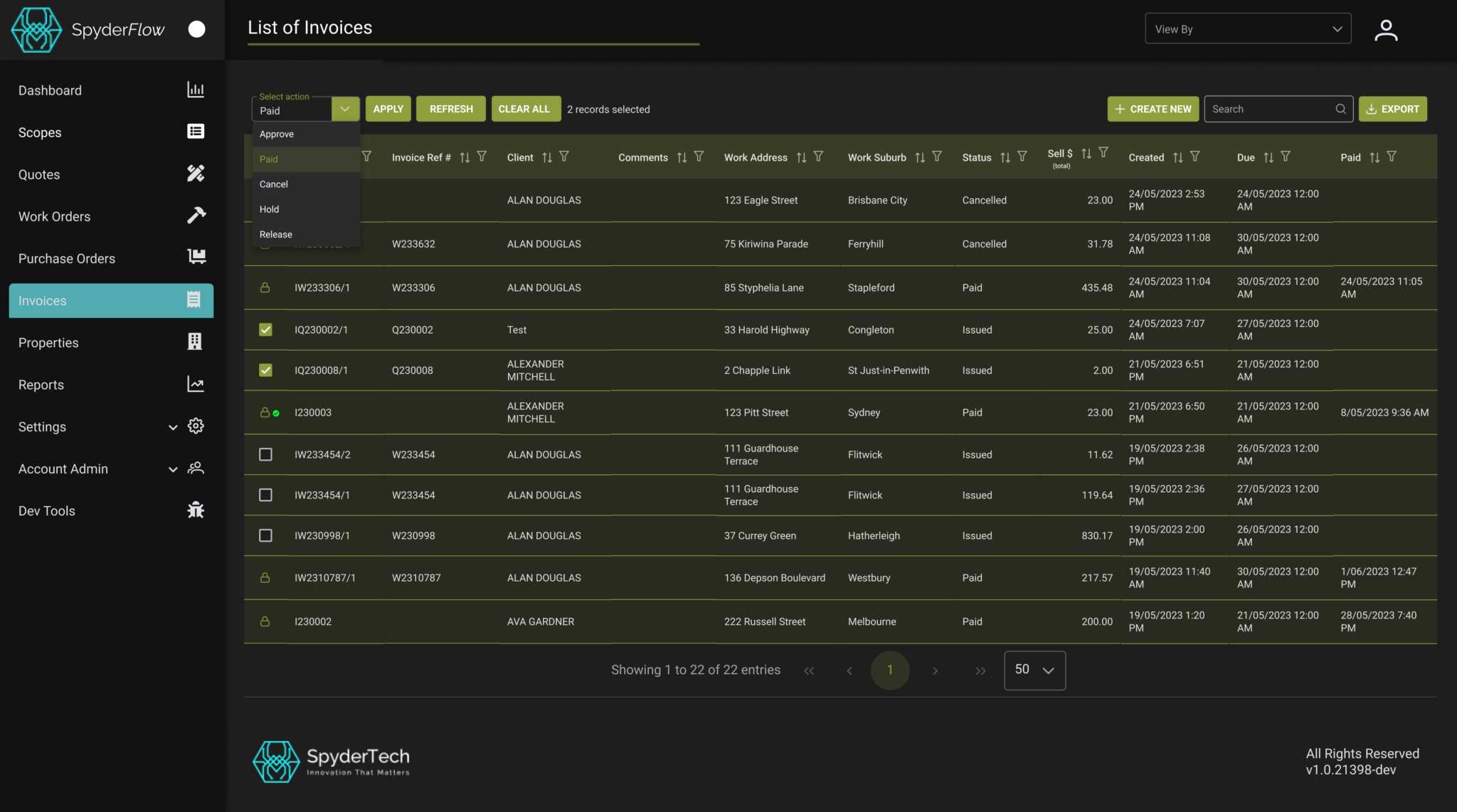Change page size using the 50 dropdown
Image resolution: width=1457 pixels, height=812 pixels.
[x=1034, y=670]
